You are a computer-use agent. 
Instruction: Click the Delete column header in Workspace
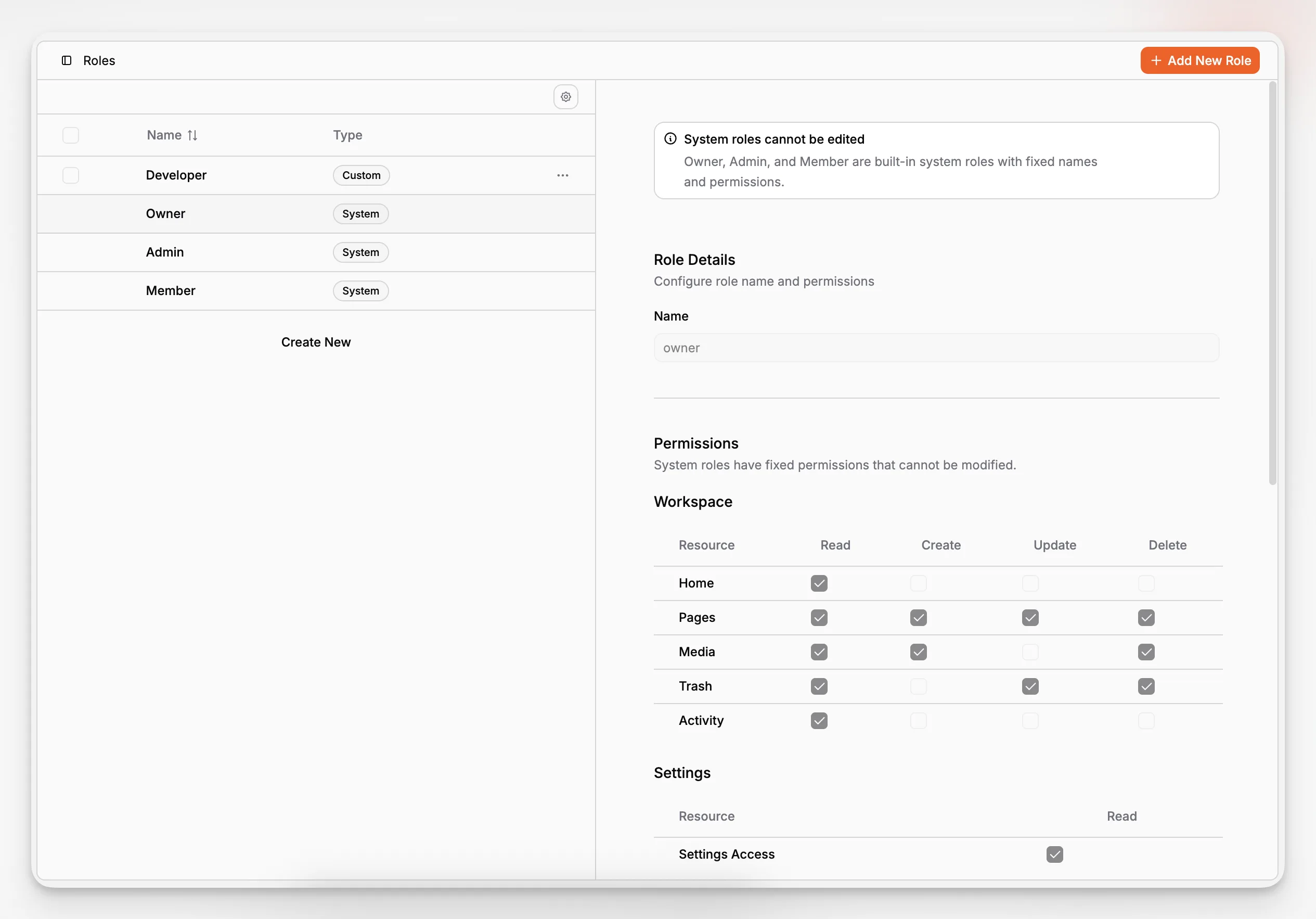[1167, 545]
